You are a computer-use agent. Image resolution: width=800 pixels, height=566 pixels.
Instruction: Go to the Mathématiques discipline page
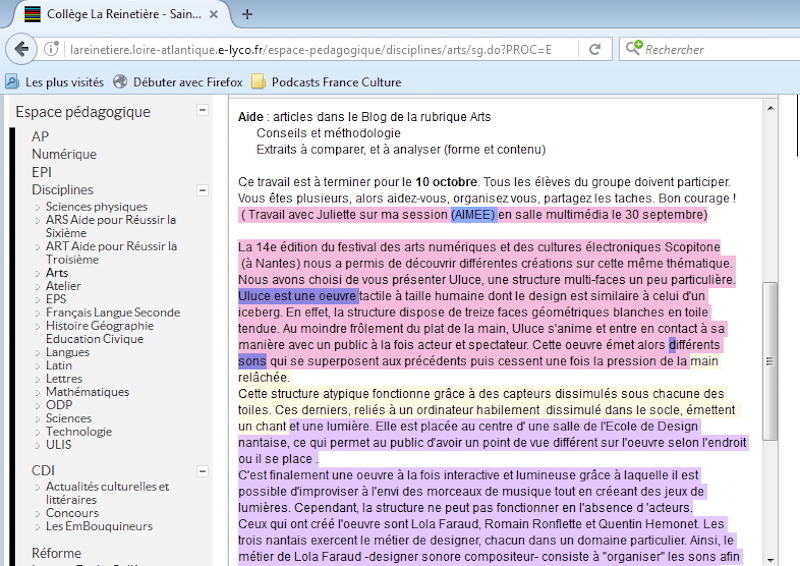pos(89,391)
